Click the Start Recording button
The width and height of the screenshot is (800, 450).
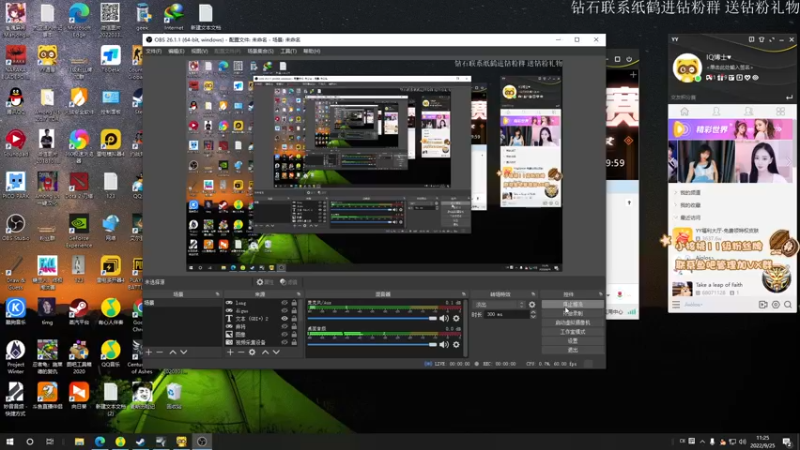572,313
